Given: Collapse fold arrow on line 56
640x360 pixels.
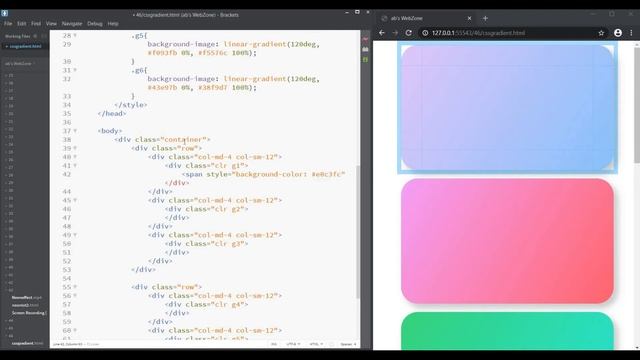Looking at the screenshot, I should pos(75,296).
